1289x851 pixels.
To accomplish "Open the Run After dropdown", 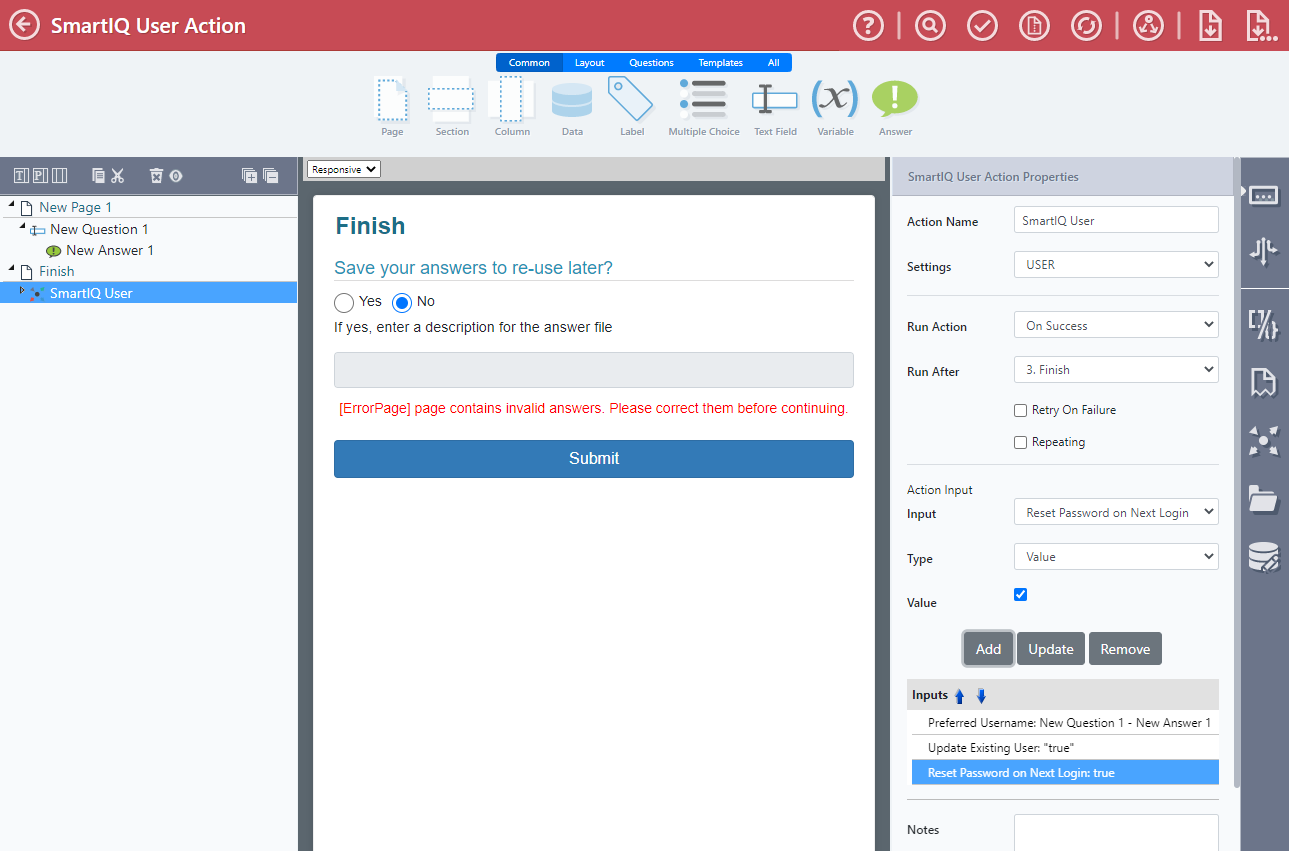I will [x=1116, y=369].
